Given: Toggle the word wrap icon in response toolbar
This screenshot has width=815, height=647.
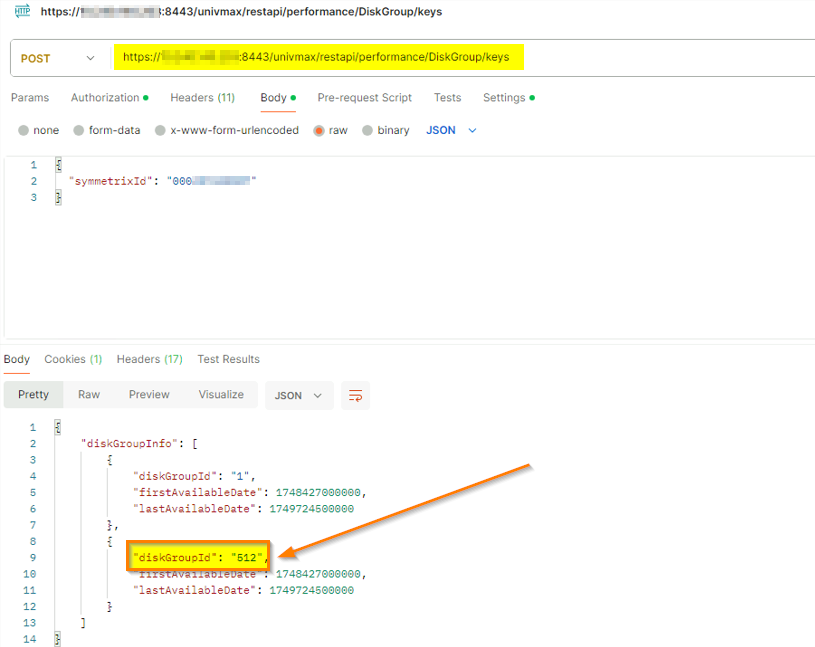Looking at the screenshot, I should [x=355, y=395].
